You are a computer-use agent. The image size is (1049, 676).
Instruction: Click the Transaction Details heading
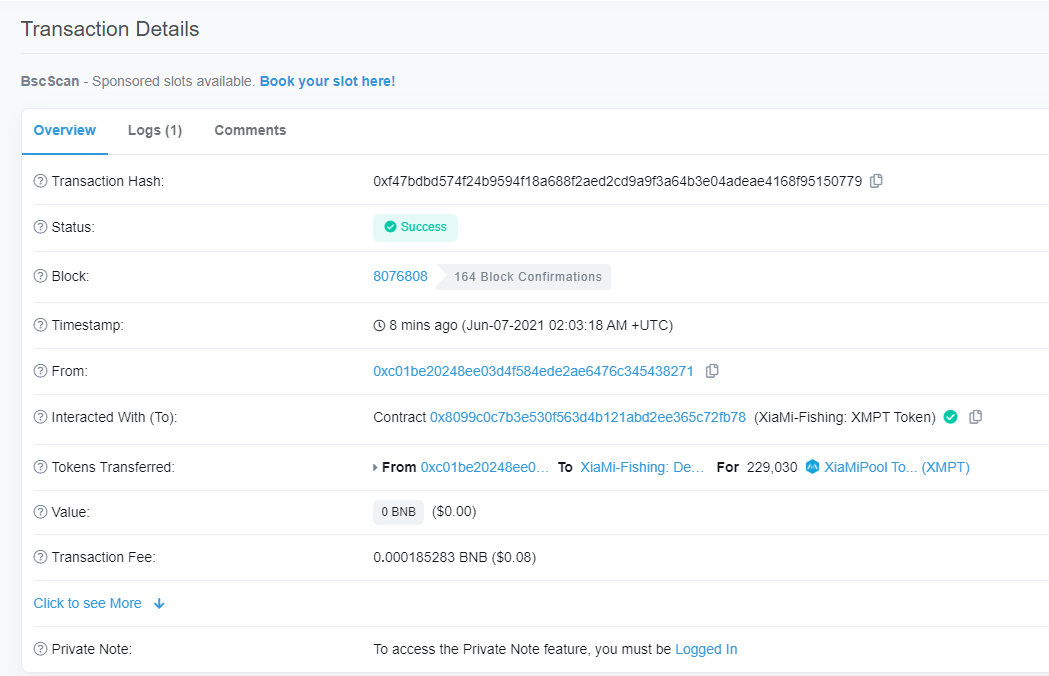click(110, 29)
